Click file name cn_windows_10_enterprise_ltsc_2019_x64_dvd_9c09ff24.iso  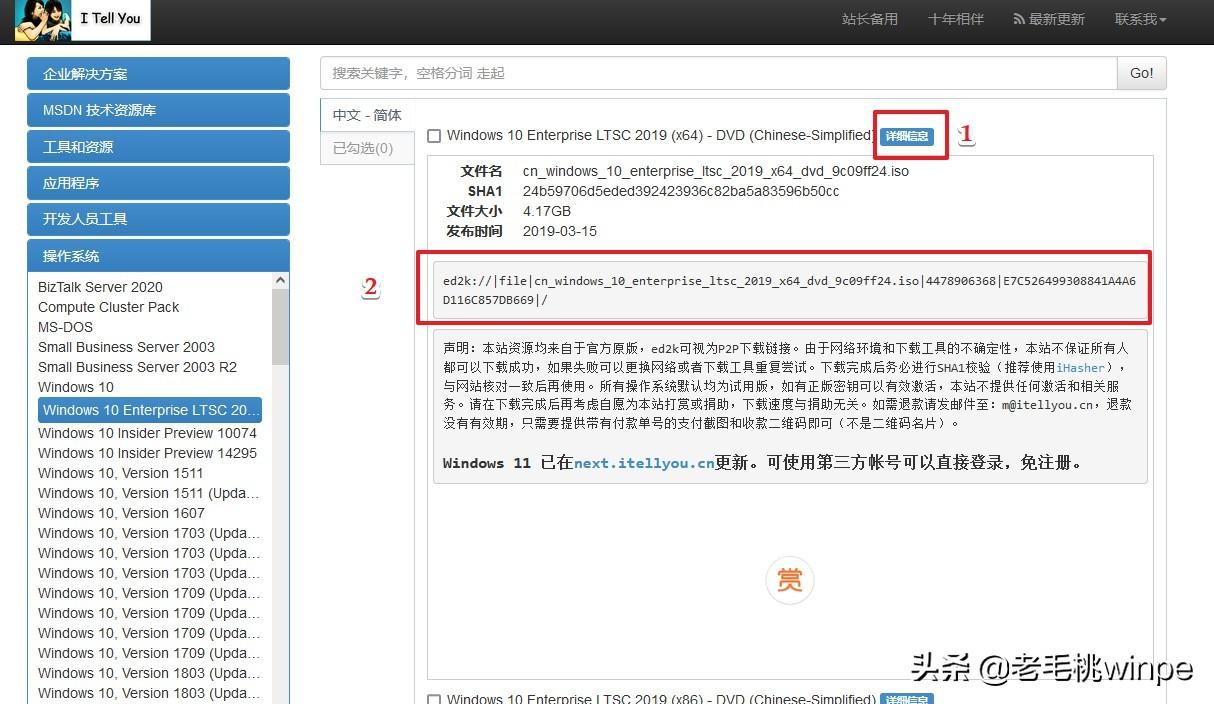pyautogui.click(x=716, y=171)
